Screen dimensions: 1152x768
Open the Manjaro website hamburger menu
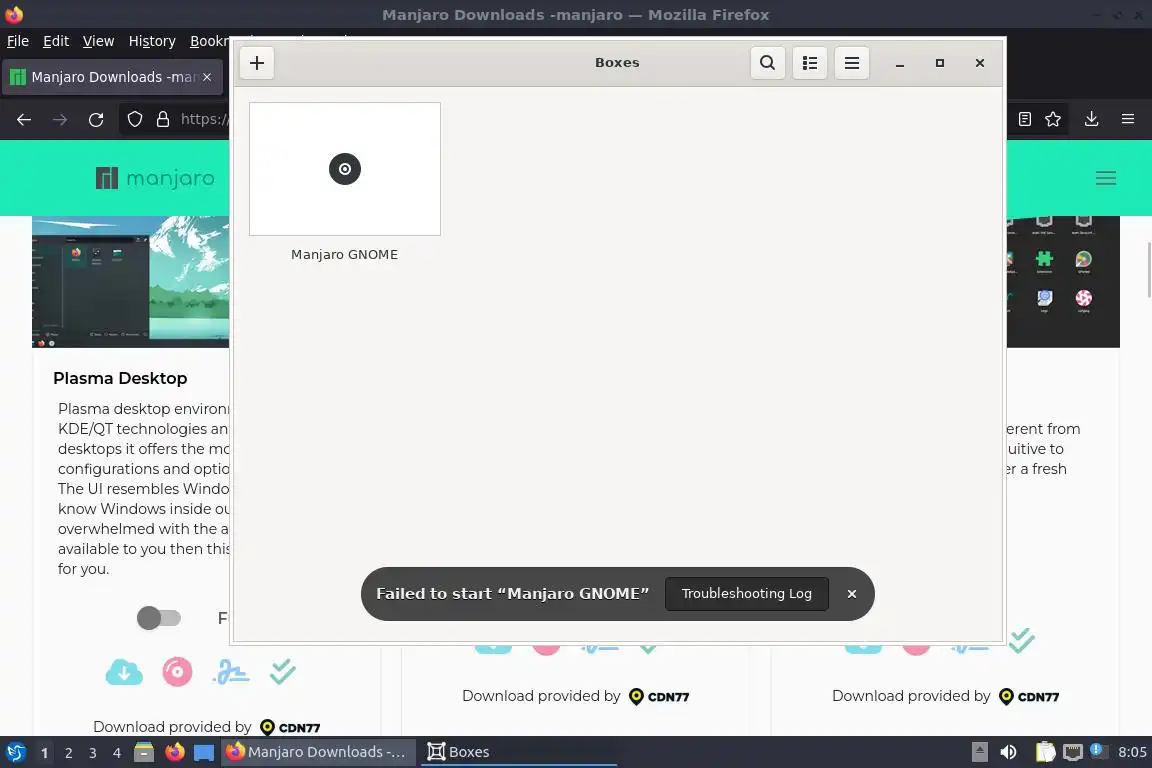[x=1106, y=178]
